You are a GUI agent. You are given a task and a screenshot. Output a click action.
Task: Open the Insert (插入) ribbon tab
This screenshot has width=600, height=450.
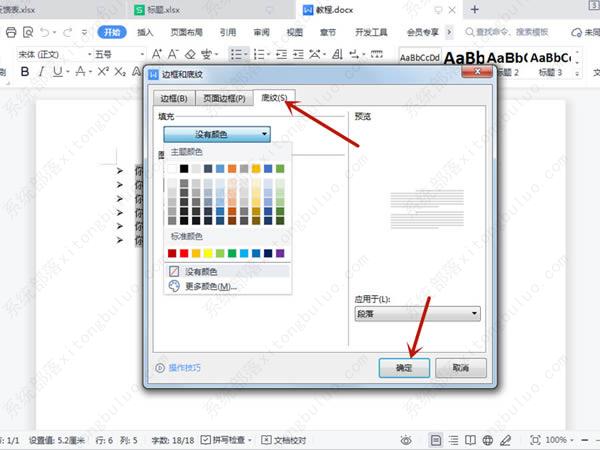coord(145,32)
